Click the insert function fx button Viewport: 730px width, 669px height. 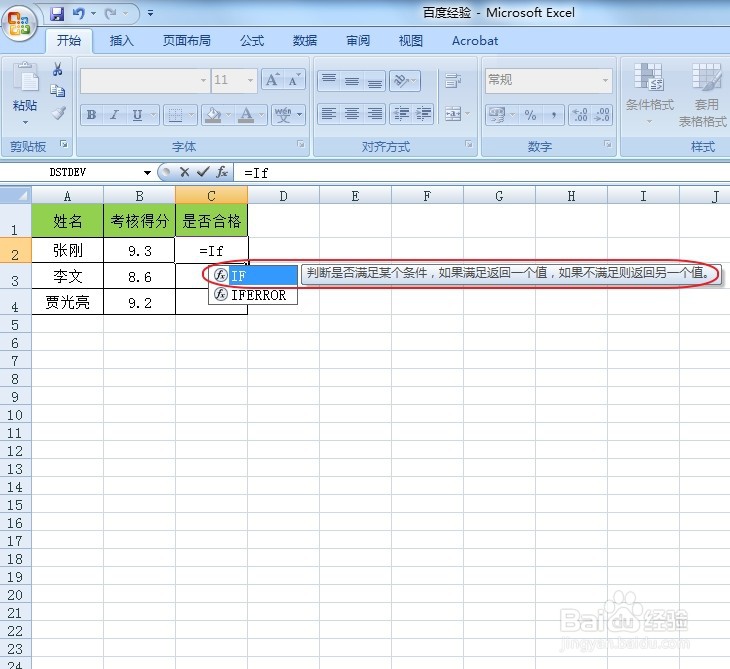click(x=222, y=172)
